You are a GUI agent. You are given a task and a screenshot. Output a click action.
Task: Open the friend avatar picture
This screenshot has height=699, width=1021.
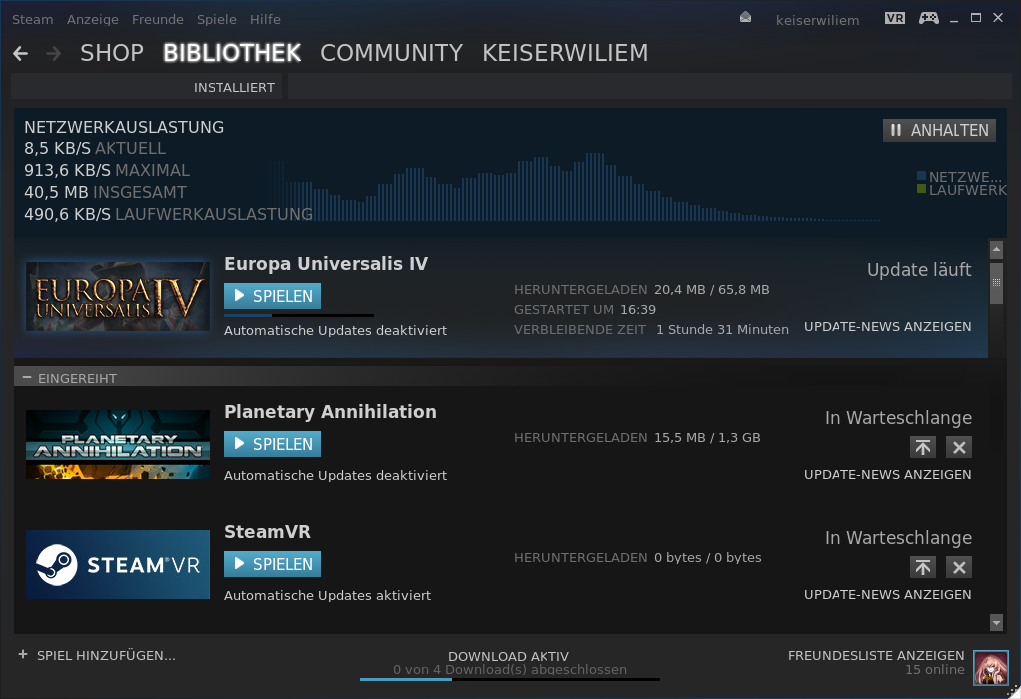[990, 668]
